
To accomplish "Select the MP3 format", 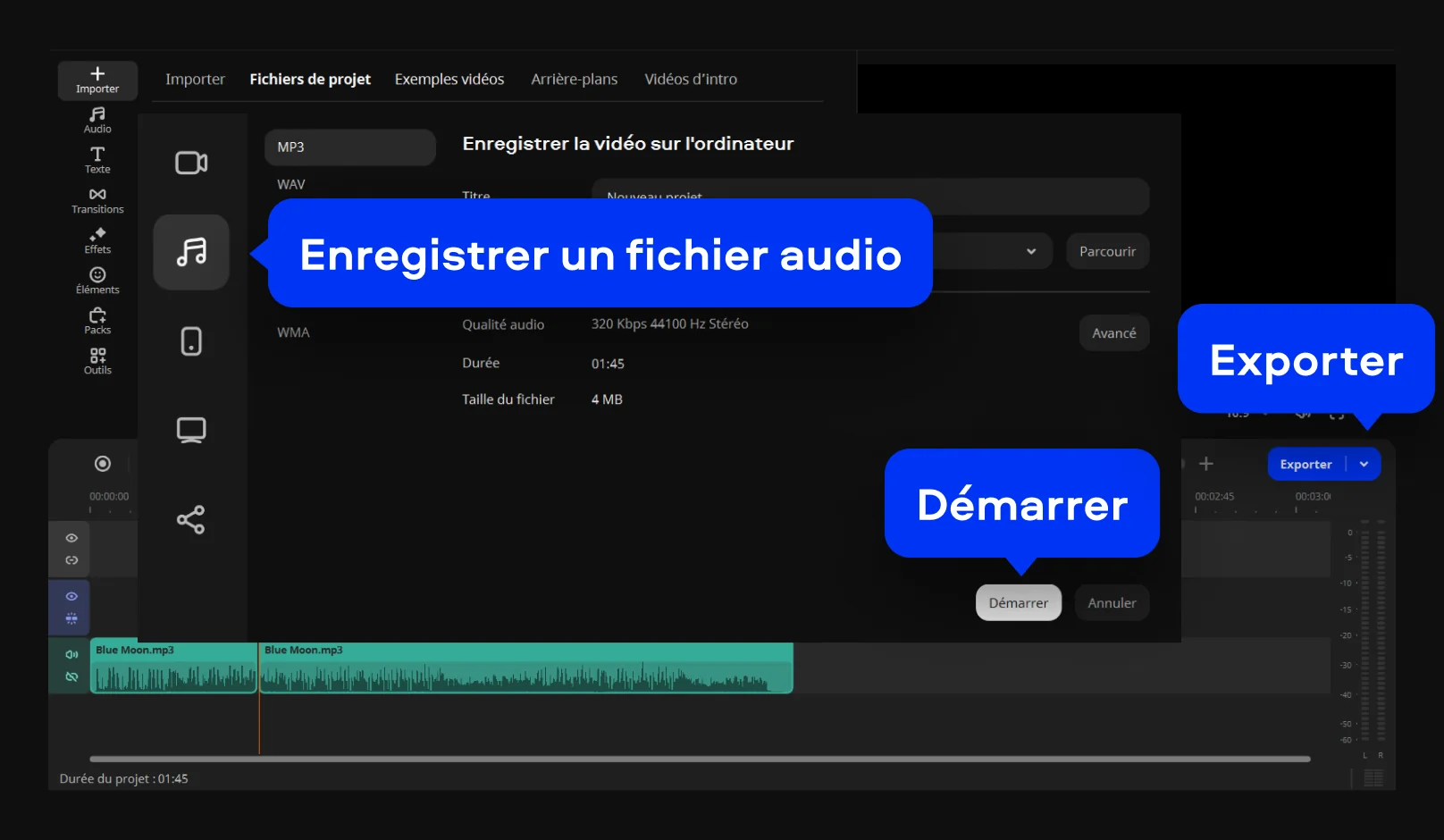I will point(350,147).
